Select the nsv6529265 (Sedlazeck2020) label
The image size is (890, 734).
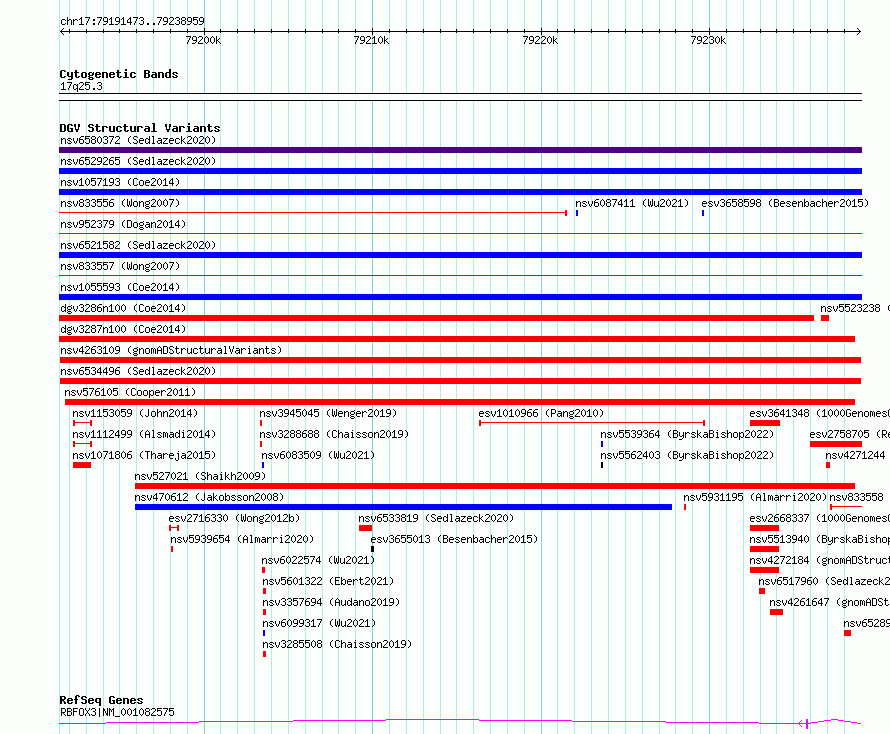pyautogui.click(x=138, y=161)
